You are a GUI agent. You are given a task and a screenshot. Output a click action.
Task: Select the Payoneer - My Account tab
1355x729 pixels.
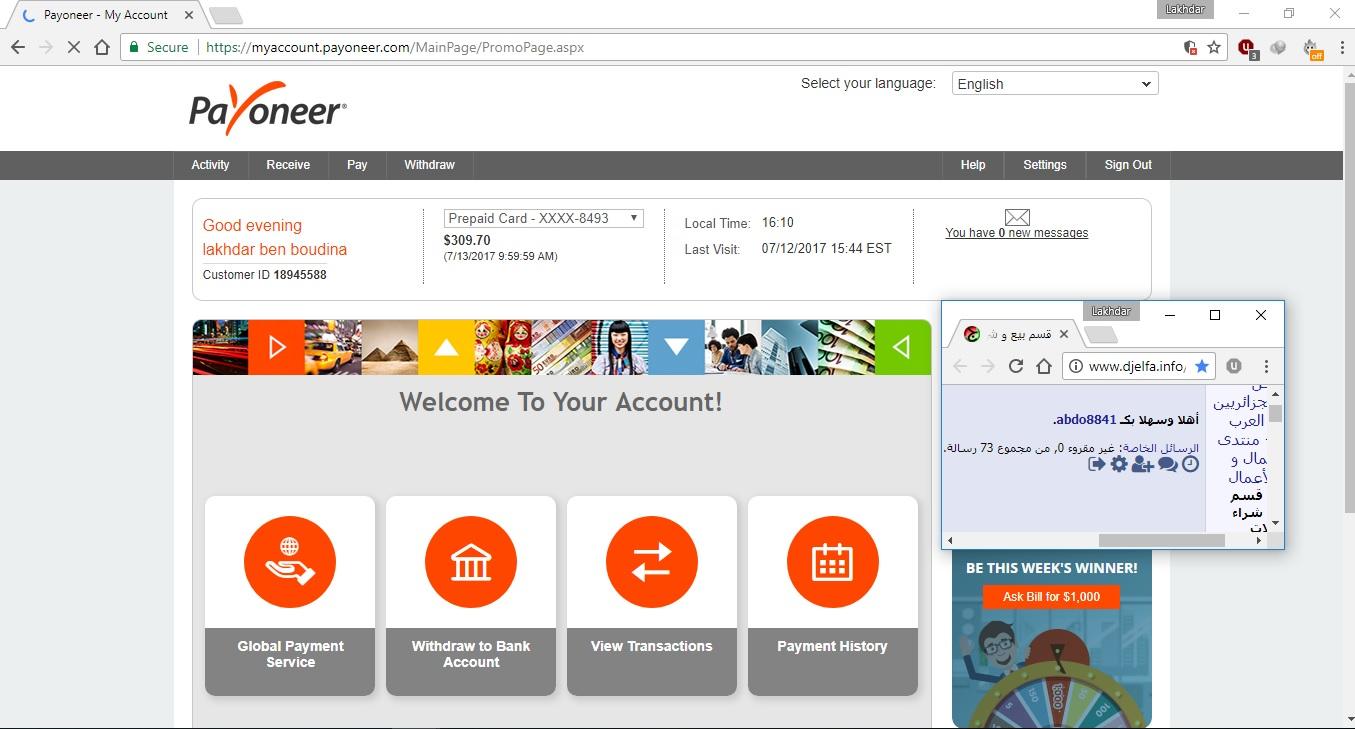pyautogui.click(x=104, y=15)
